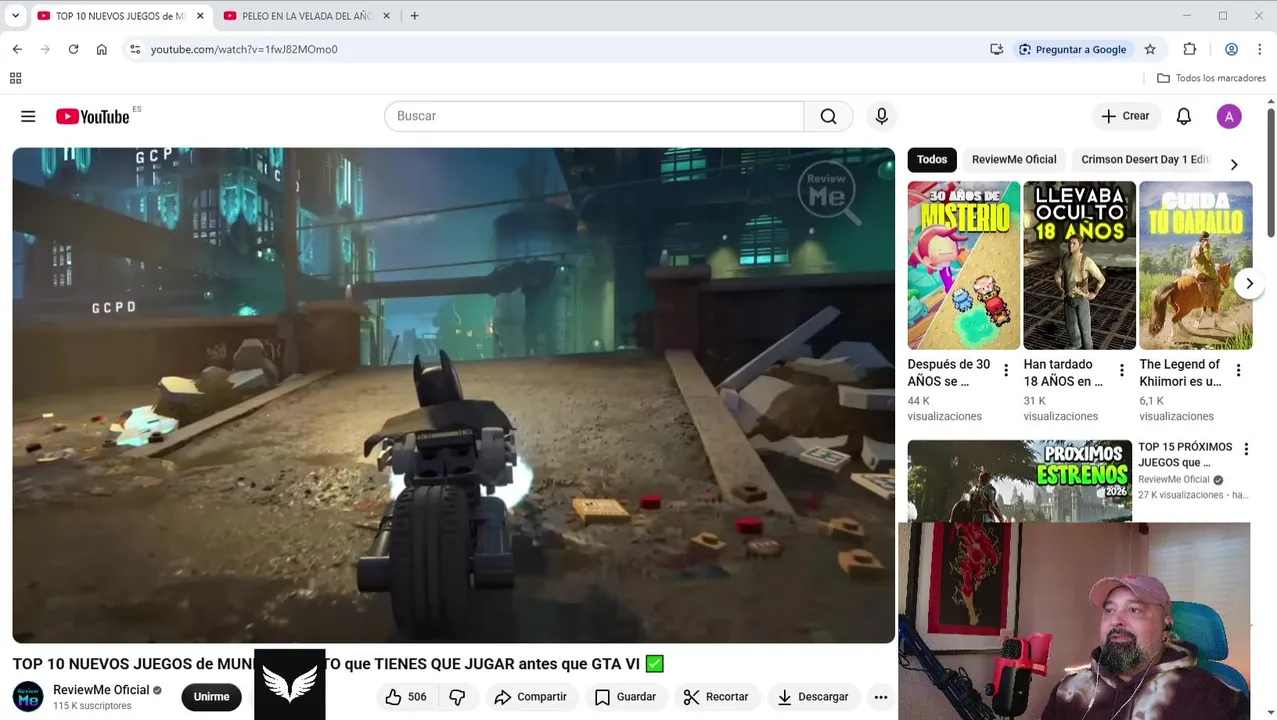
Task: Open the Próximos Estrenos 2026 video thumbnail
Action: 1019,481
